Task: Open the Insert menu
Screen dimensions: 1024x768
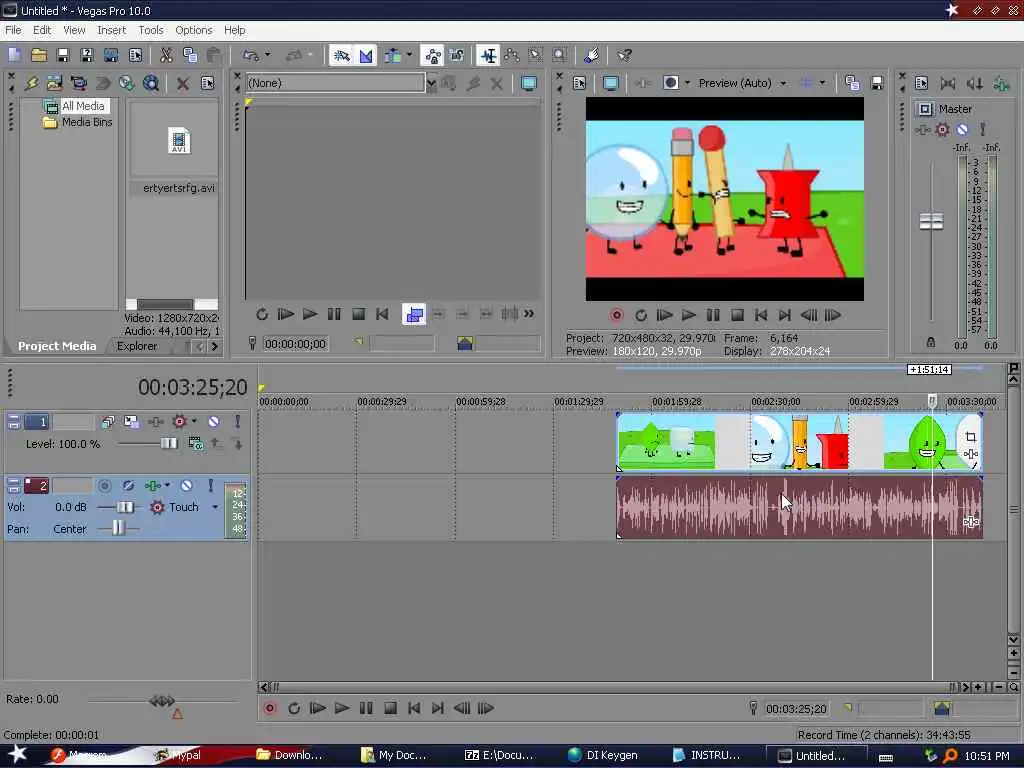Action: point(111,30)
